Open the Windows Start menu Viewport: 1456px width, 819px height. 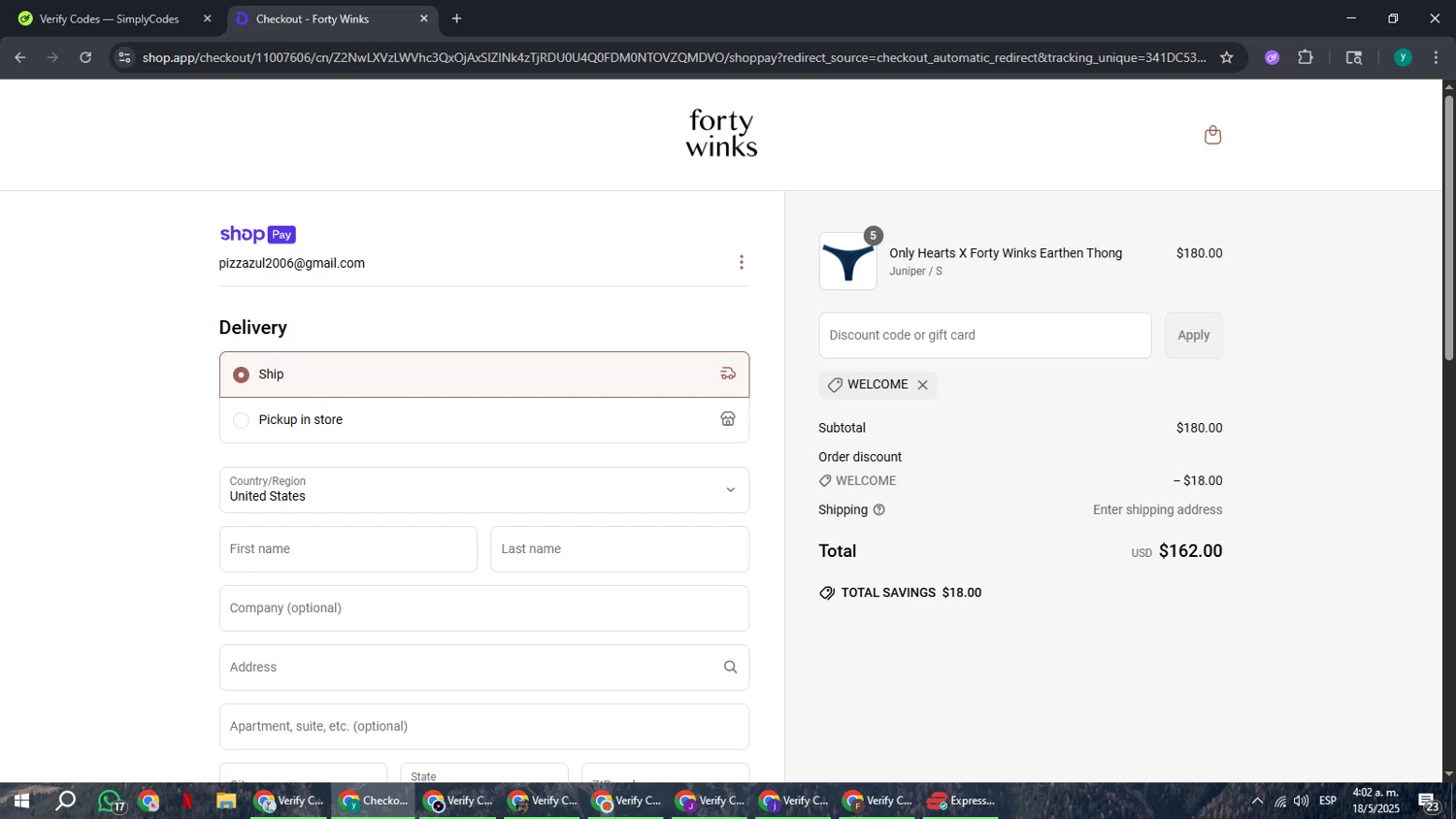pos(21,802)
